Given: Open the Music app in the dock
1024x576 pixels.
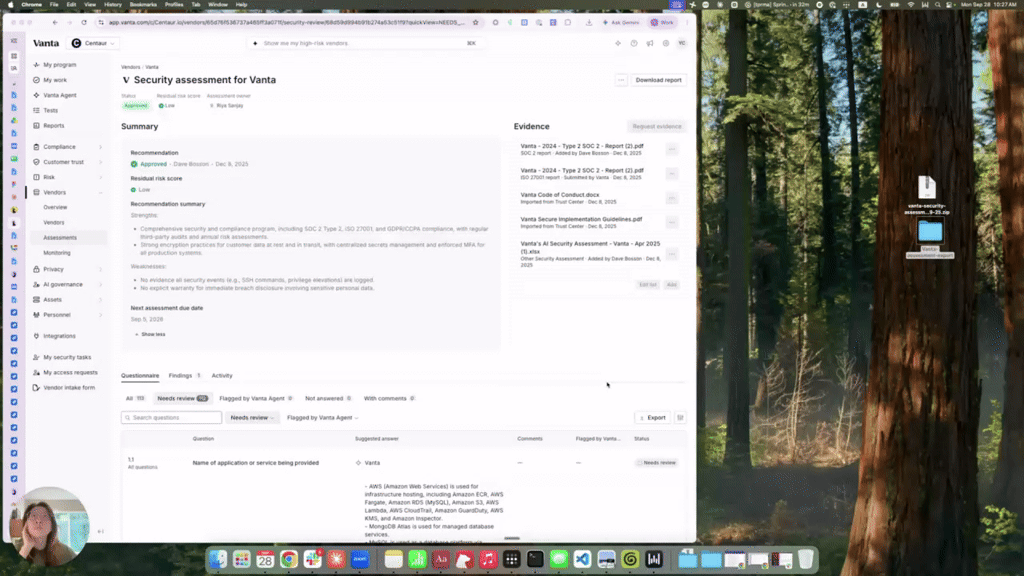Looking at the screenshot, I should pos(488,559).
